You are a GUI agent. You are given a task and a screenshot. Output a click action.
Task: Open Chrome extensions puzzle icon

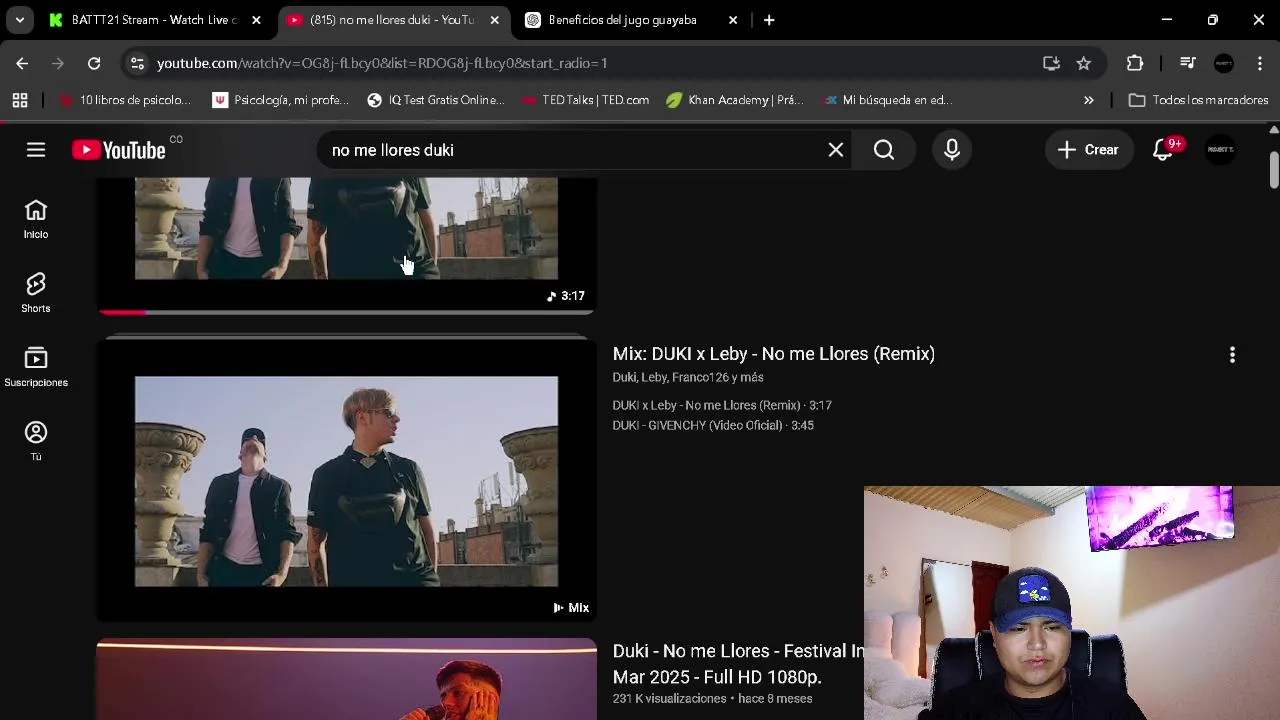[x=1135, y=63]
